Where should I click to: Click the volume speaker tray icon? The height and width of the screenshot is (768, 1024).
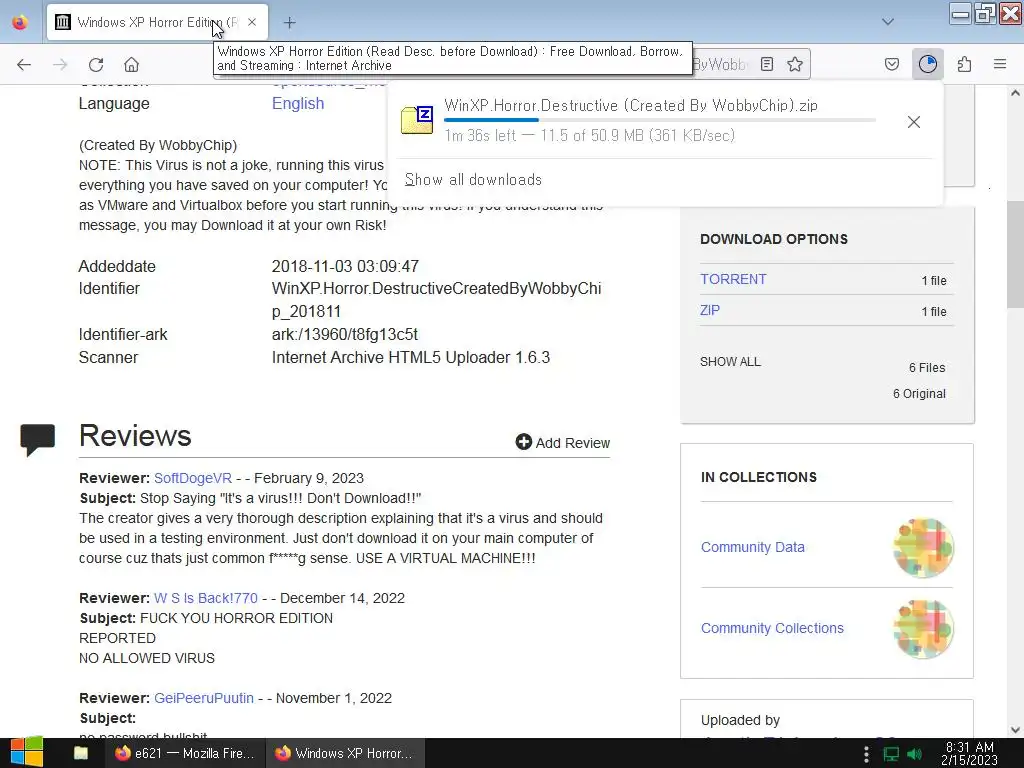click(915, 754)
